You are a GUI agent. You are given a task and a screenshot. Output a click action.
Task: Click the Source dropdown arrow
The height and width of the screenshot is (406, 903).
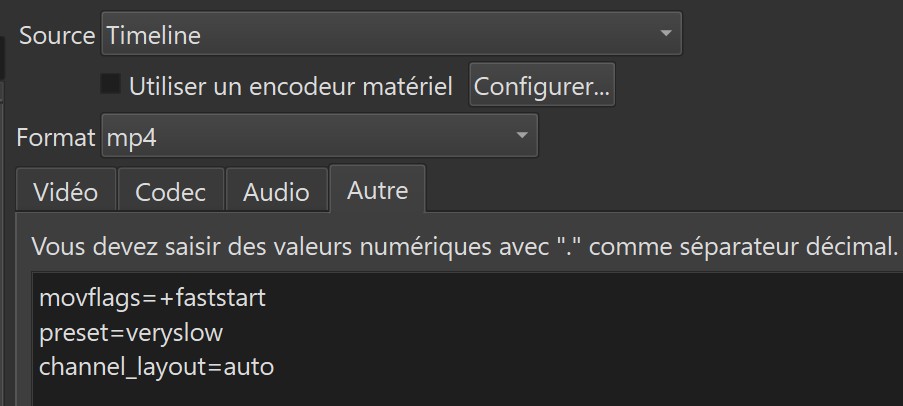point(666,35)
